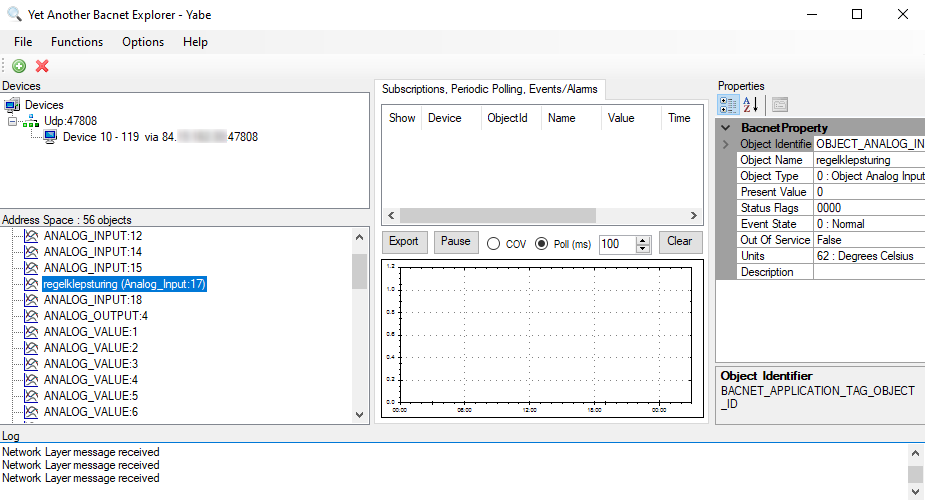Click the Property Pages icon

point(780,104)
